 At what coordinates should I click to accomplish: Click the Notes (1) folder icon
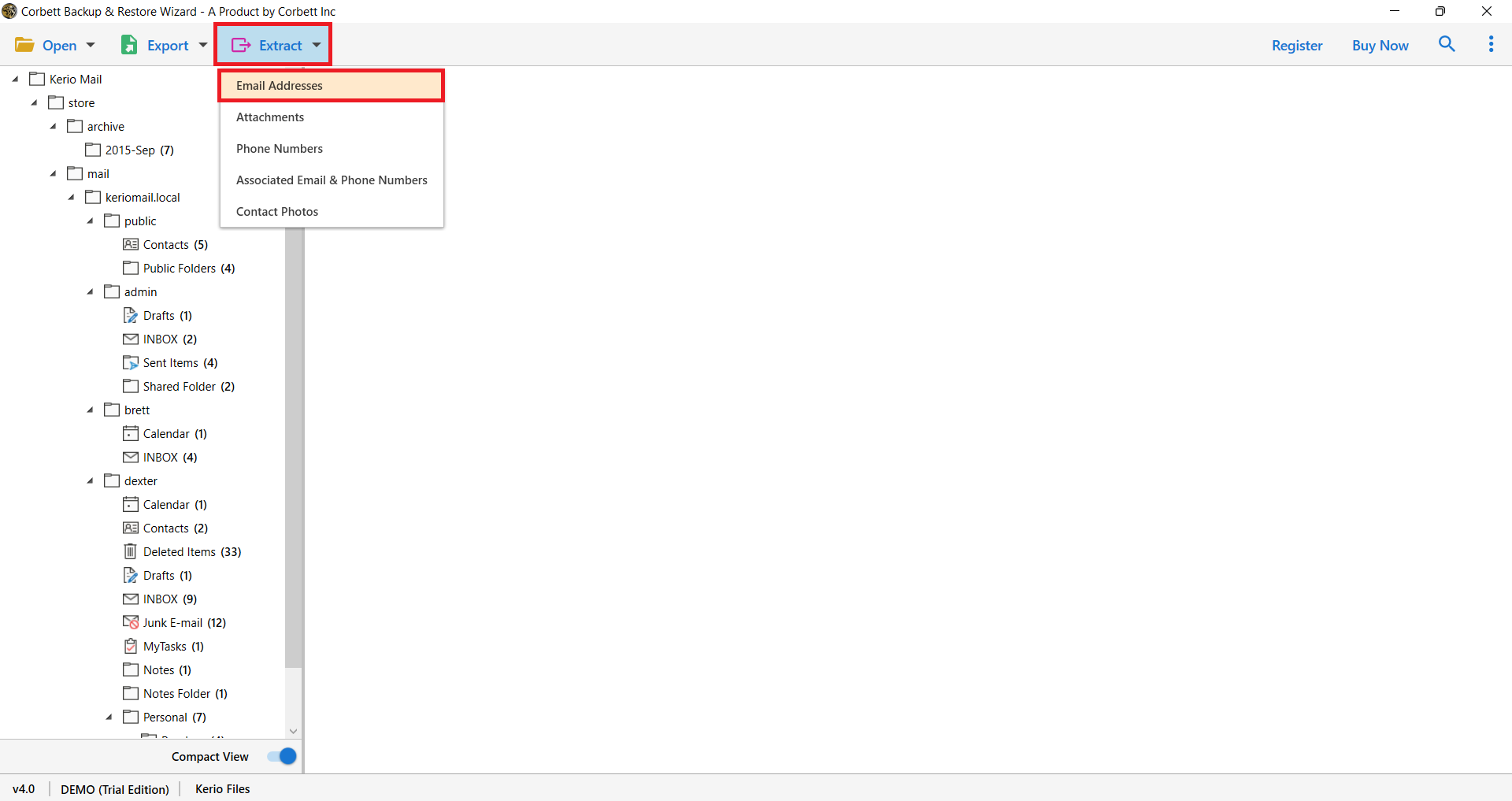coord(131,669)
